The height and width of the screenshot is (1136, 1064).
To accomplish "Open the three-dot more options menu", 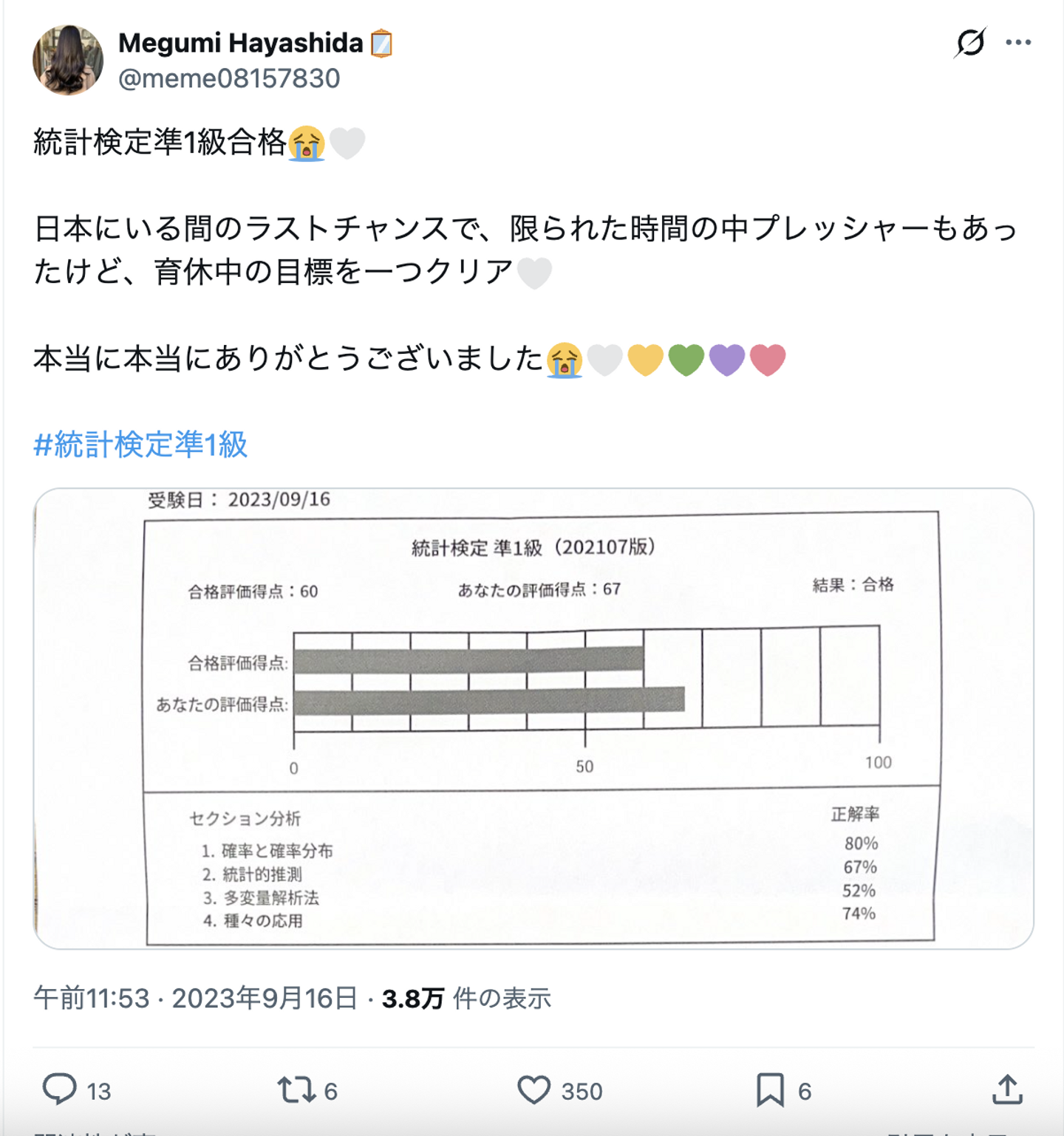I will (x=1018, y=42).
